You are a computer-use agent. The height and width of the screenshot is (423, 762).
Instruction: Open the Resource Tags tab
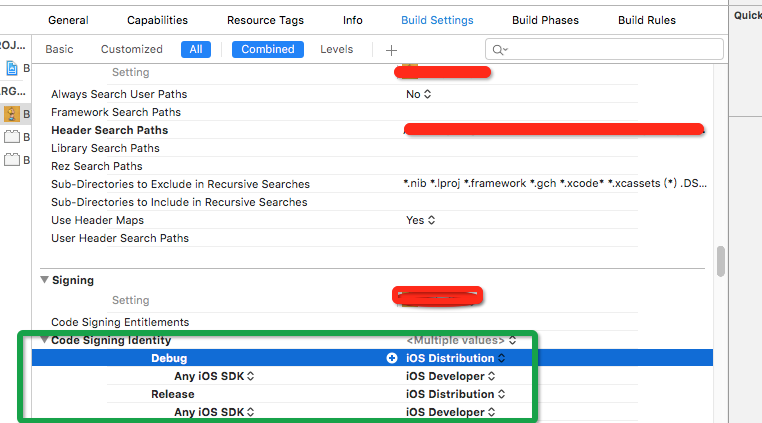265,20
